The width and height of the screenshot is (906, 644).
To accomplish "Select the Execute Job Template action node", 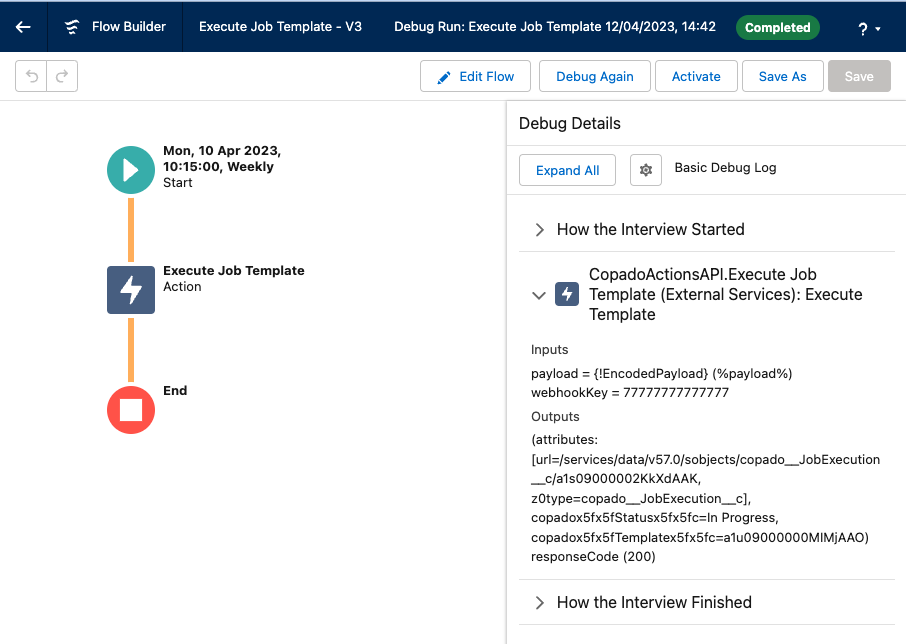I will [130, 290].
